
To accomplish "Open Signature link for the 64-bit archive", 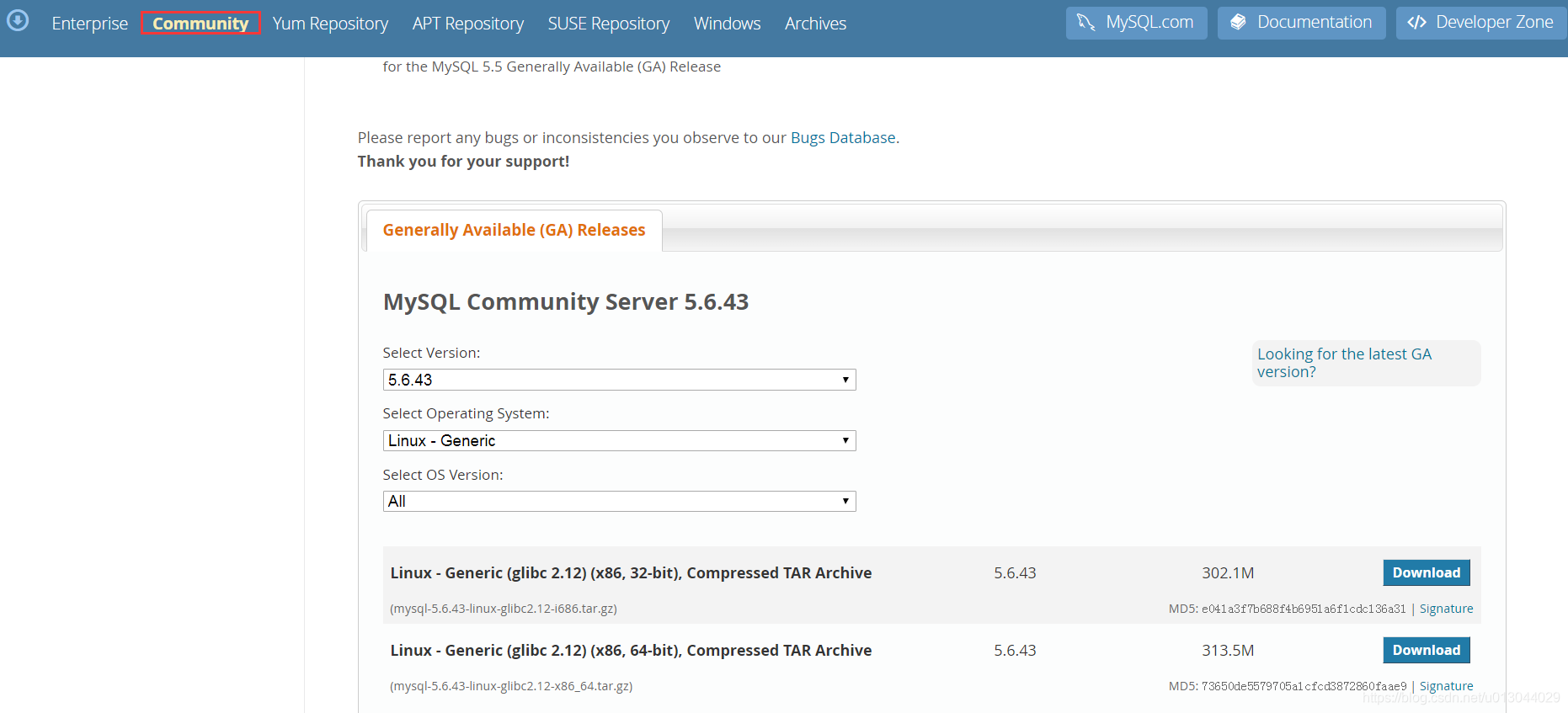I will [1446, 686].
